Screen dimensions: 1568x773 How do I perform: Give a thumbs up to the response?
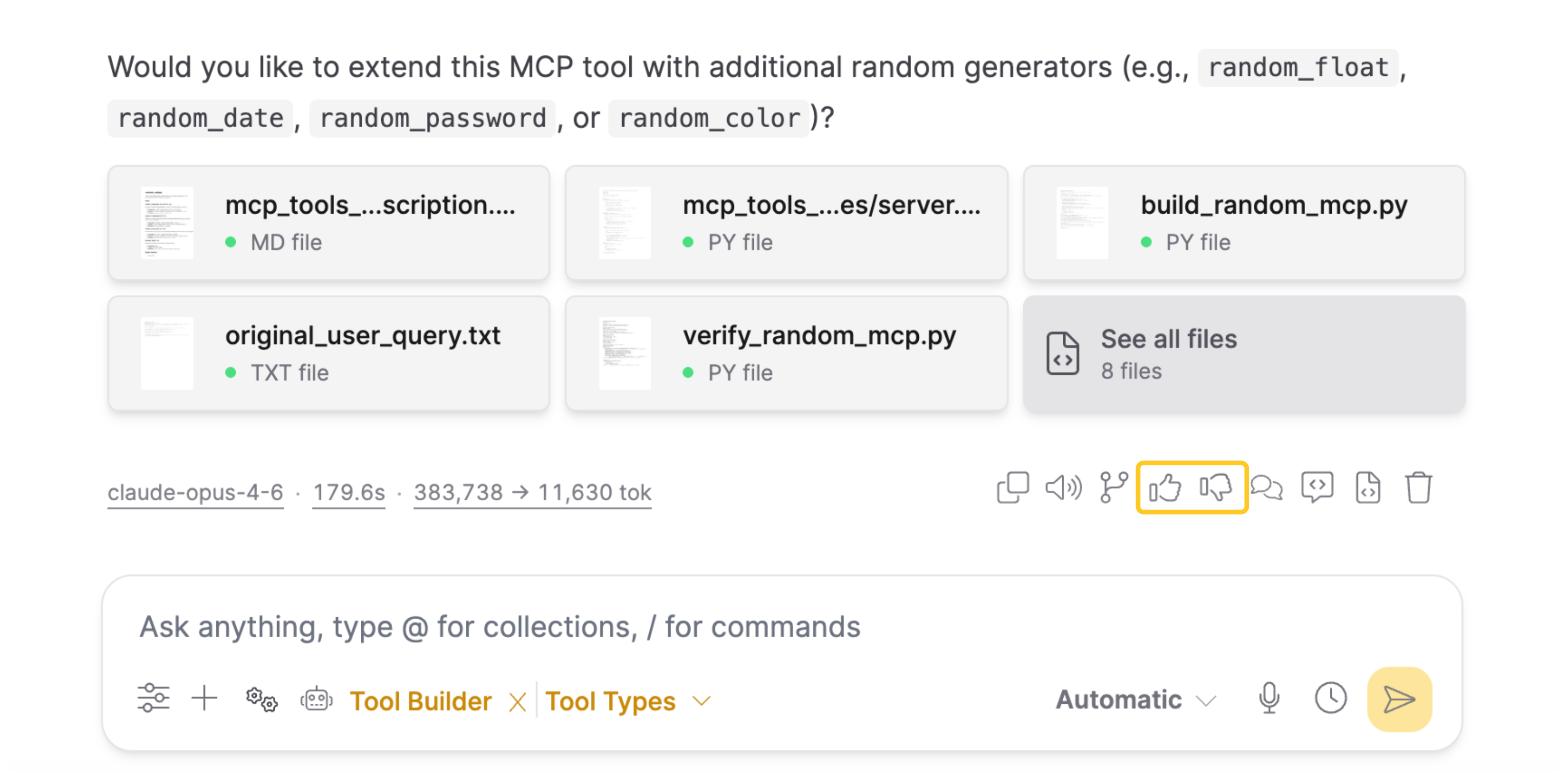pyautogui.click(x=1165, y=488)
